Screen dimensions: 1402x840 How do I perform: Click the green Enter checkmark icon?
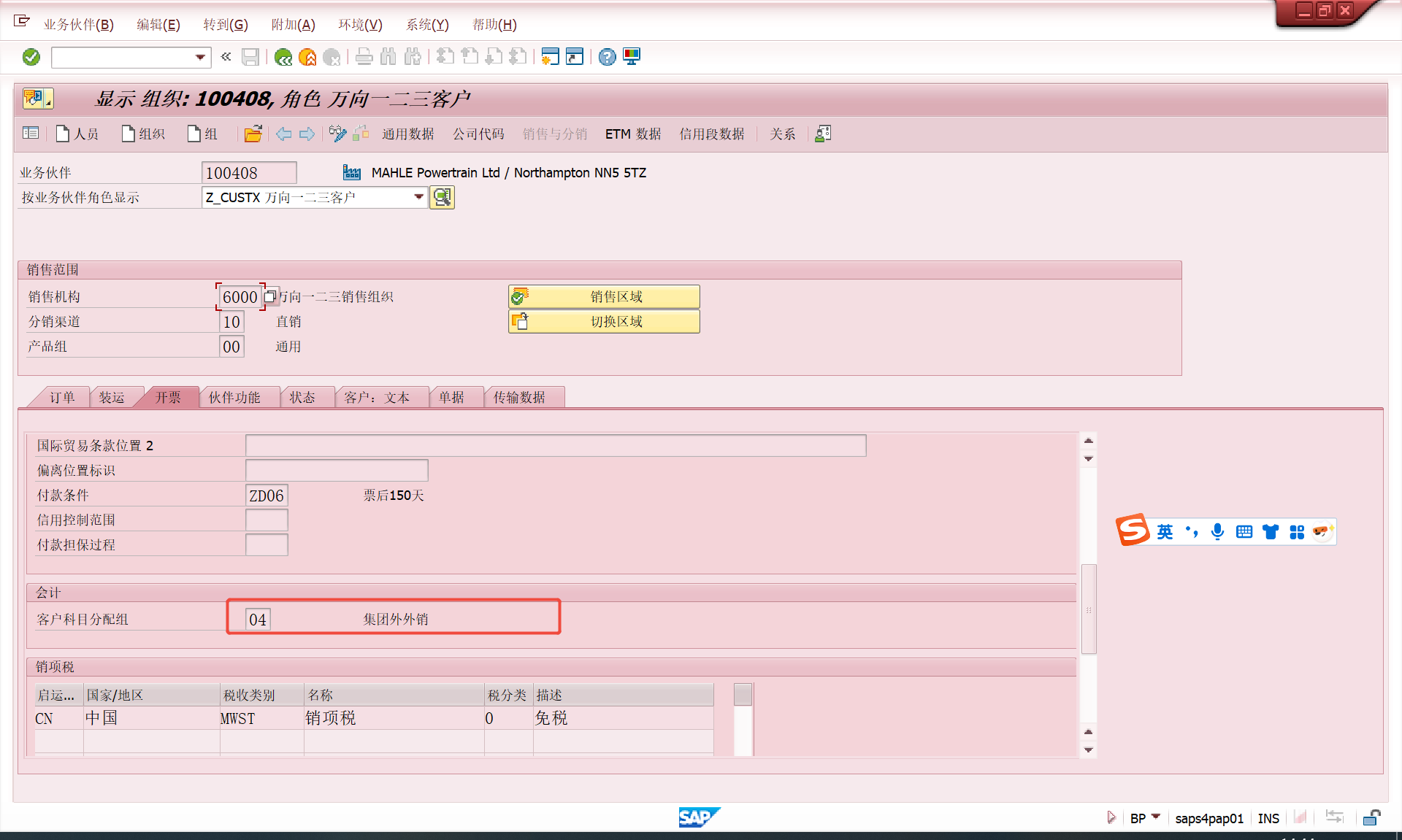pyautogui.click(x=31, y=57)
